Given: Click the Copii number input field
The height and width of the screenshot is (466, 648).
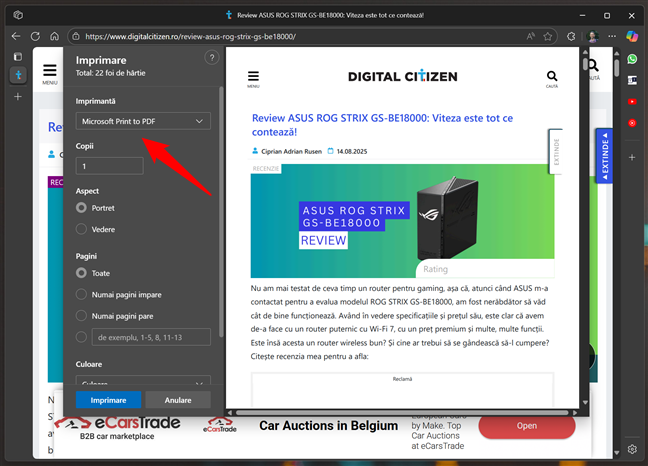Looking at the screenshot, I should (x=109, y=166).
